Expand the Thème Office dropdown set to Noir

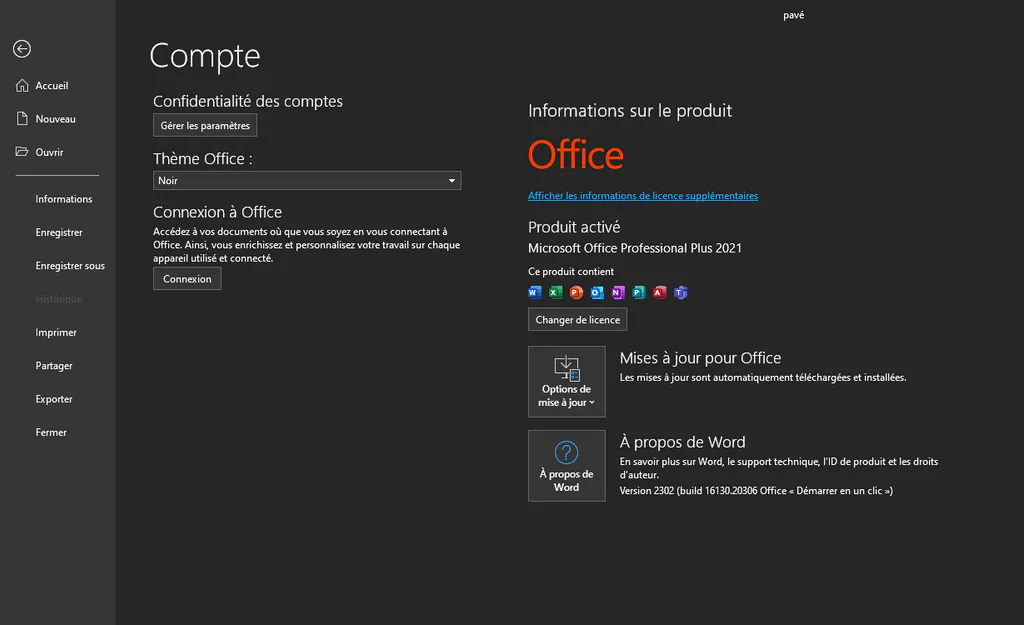(307, 180)
